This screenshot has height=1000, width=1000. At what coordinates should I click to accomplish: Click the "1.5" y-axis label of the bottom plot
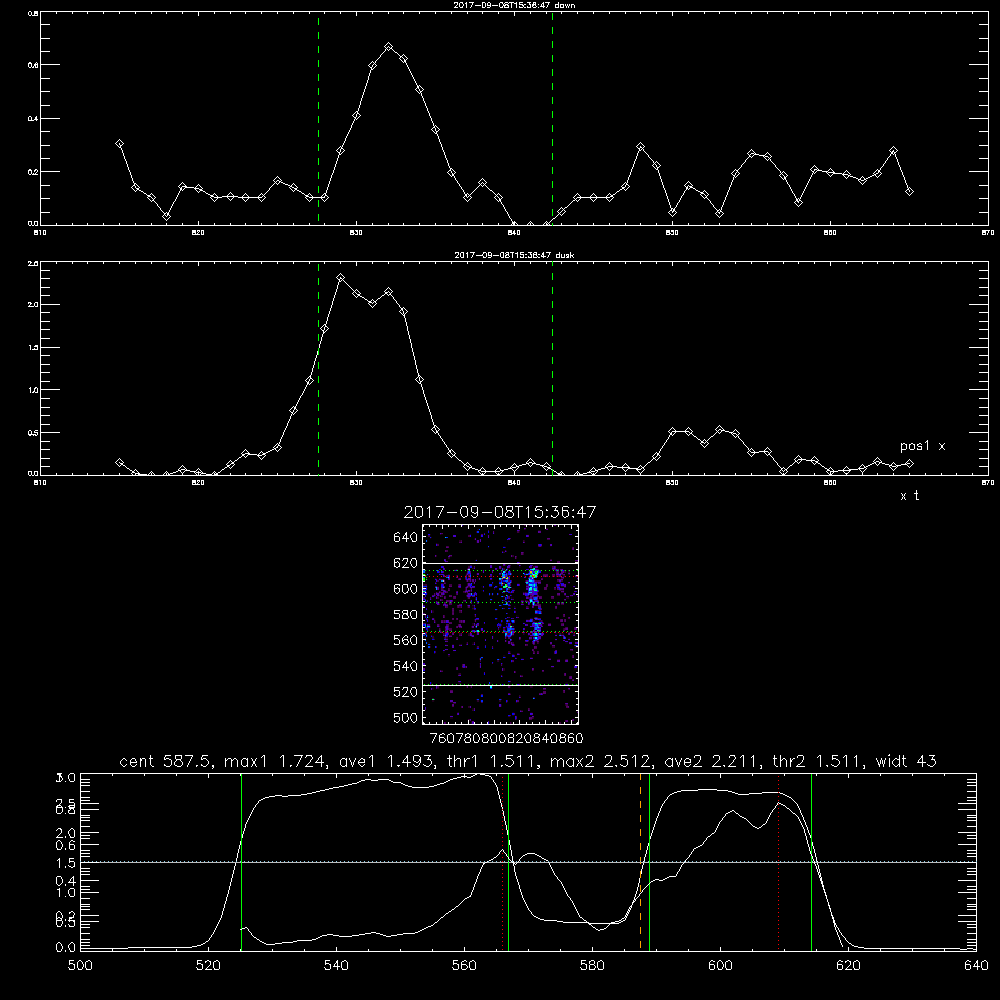pos(66,862)
